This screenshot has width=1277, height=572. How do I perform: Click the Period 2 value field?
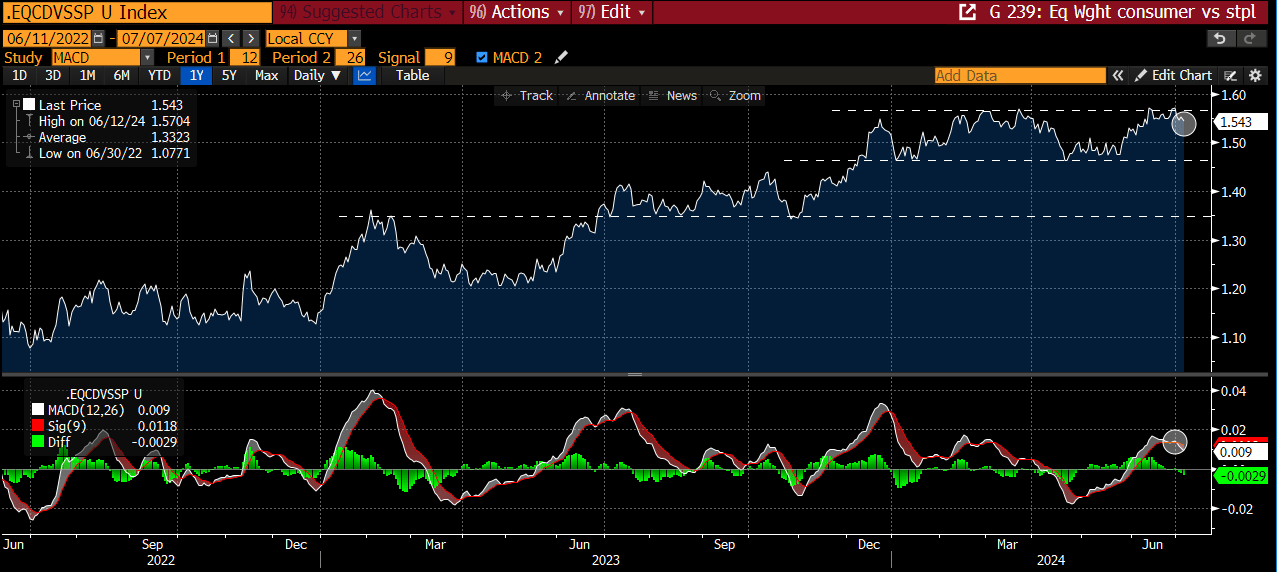(x=349, y=57)
